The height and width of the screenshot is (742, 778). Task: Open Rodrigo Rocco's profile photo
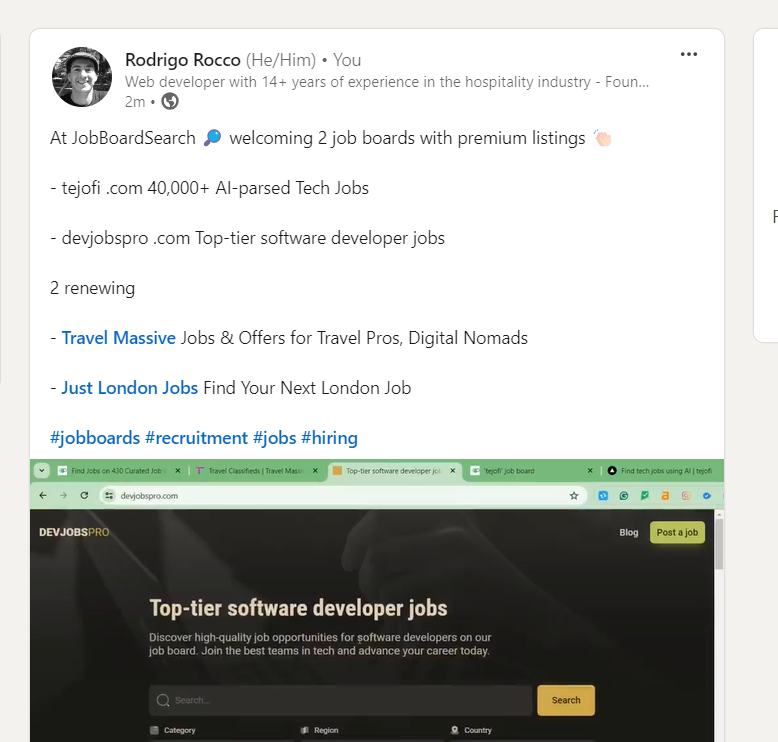point(82,77)
